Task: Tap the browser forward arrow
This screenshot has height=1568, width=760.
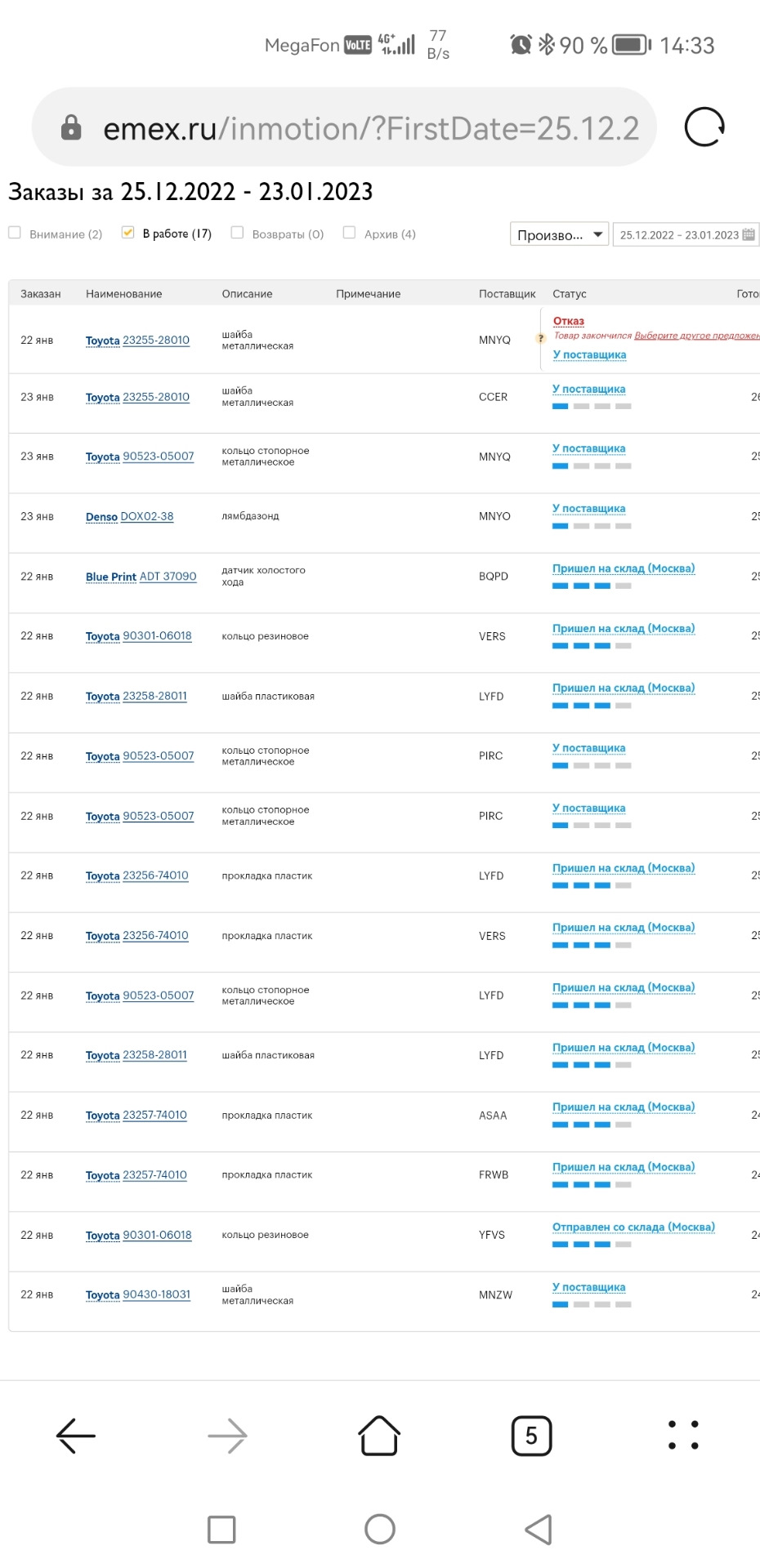Action: [227, 1436]
